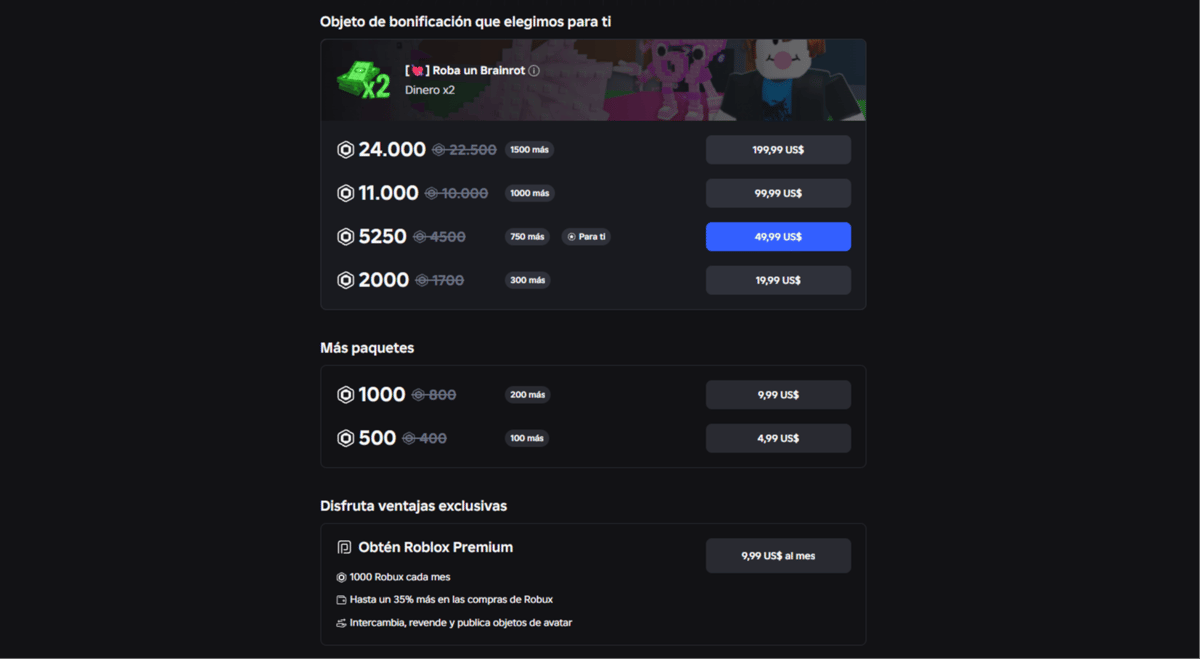
Task: Click the Robux icon next to 11.000
Action: point(346,193)
